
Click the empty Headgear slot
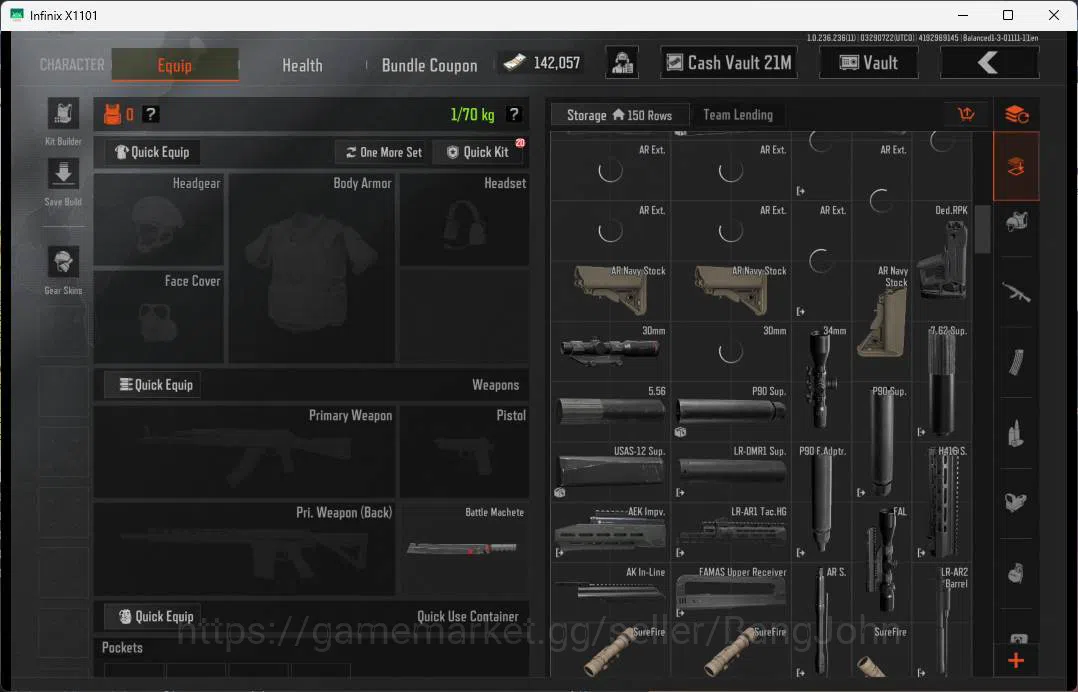[x=159, y=219]
